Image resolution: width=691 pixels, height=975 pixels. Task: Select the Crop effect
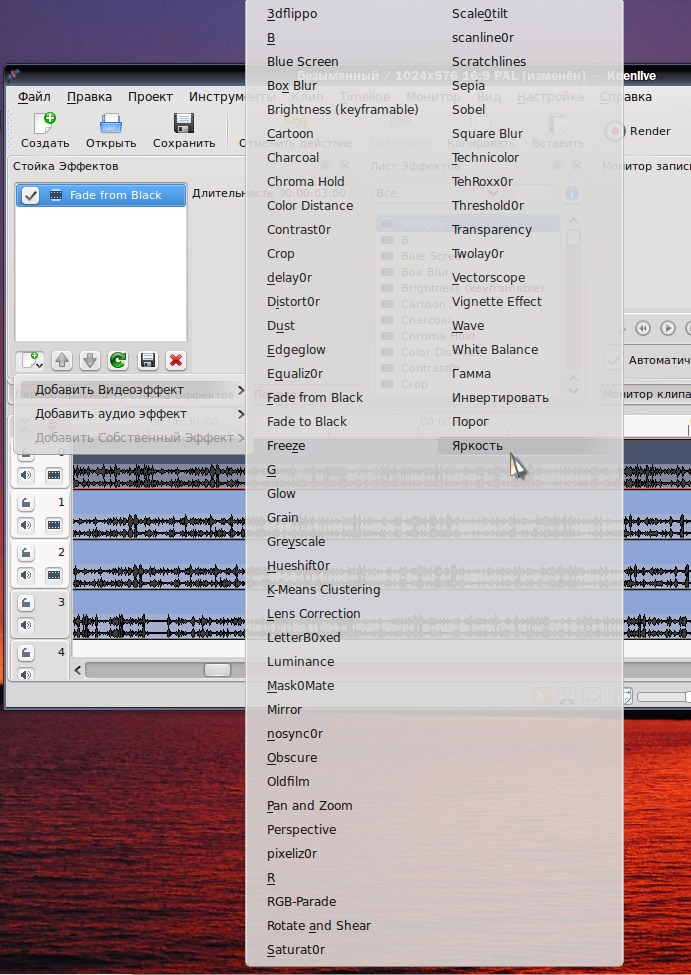281,254
